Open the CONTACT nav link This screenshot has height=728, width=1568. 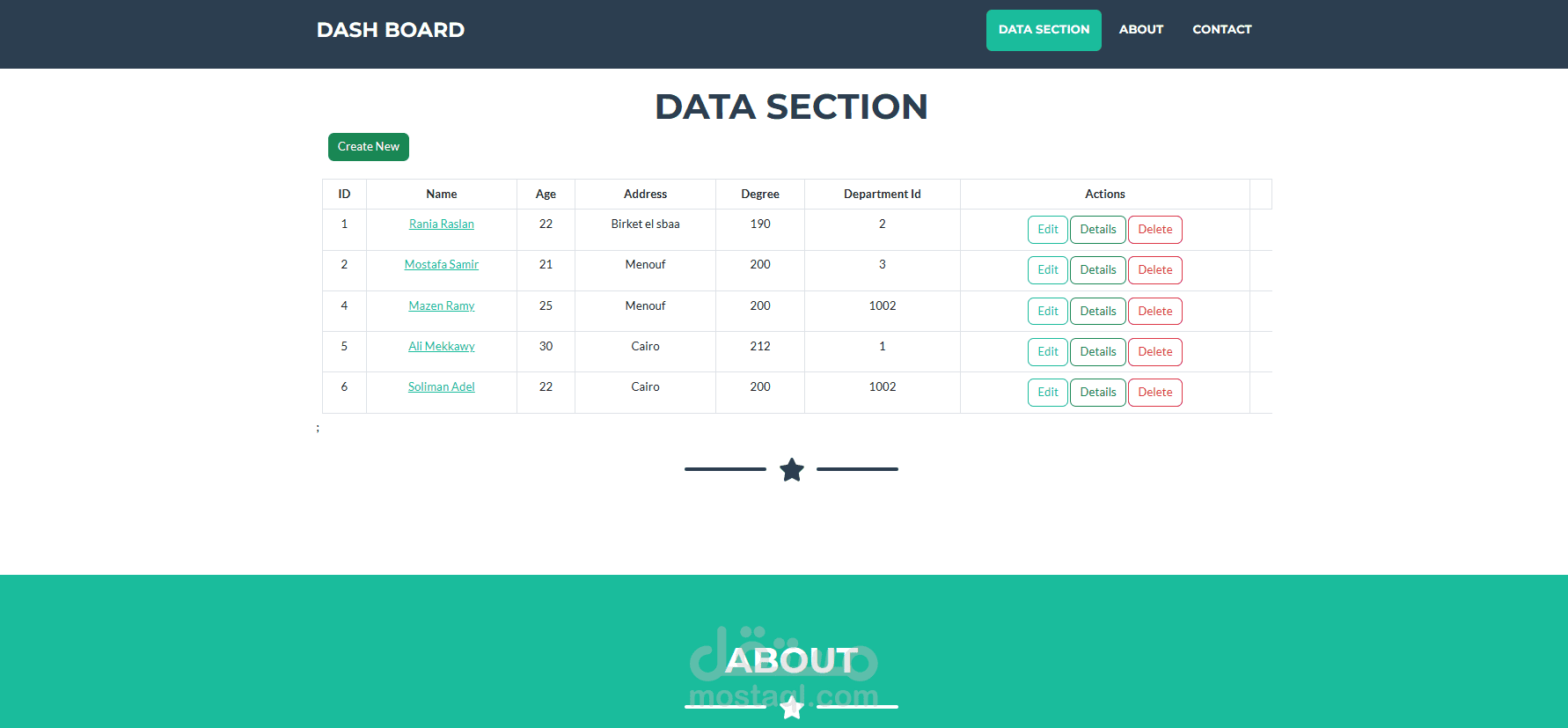[1221, 30]
